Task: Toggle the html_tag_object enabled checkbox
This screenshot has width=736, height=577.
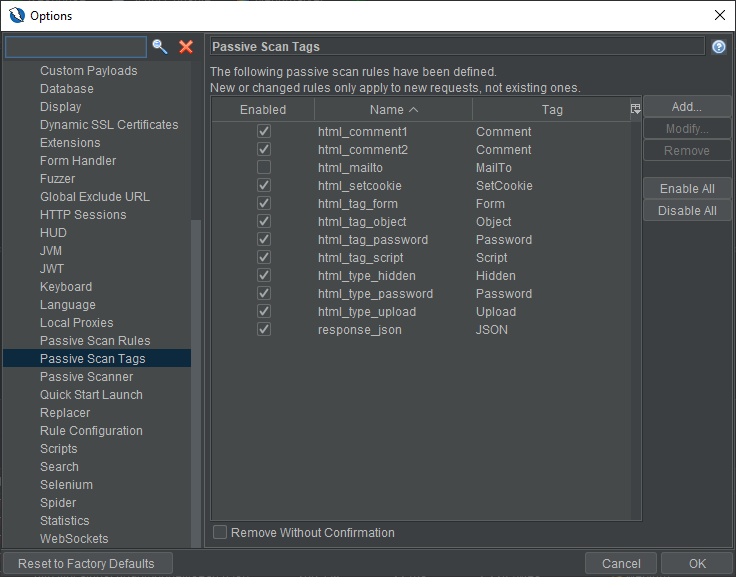Action: (x=264, y=222)
